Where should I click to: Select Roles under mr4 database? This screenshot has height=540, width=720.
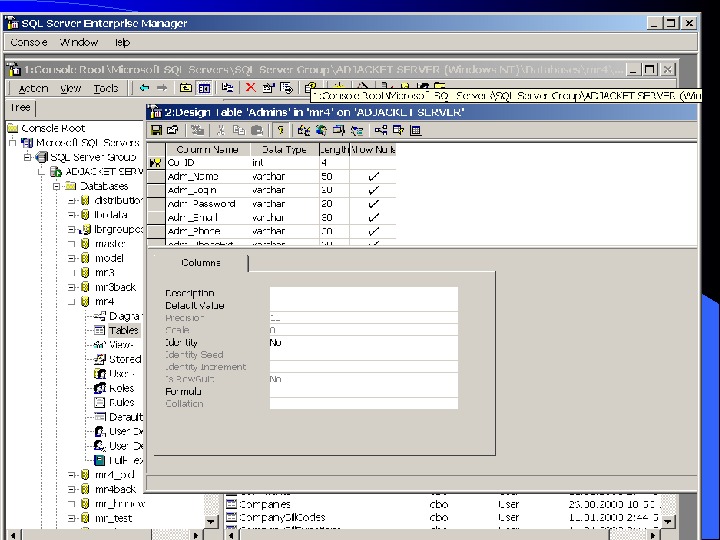(x=121, y=388)
